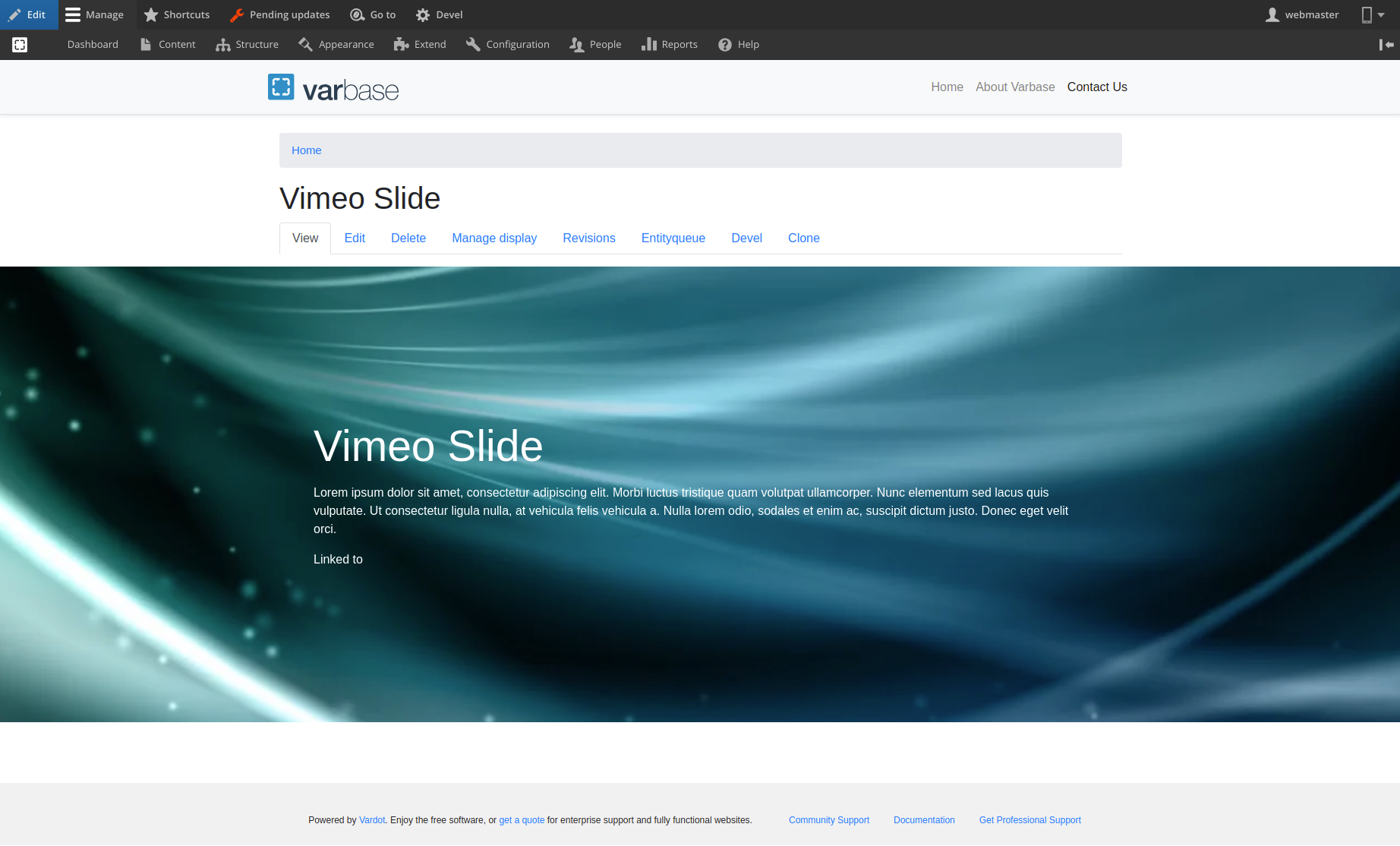Screen dimensions: 1400x846
Task: Select the People icon
Action: 575,45
